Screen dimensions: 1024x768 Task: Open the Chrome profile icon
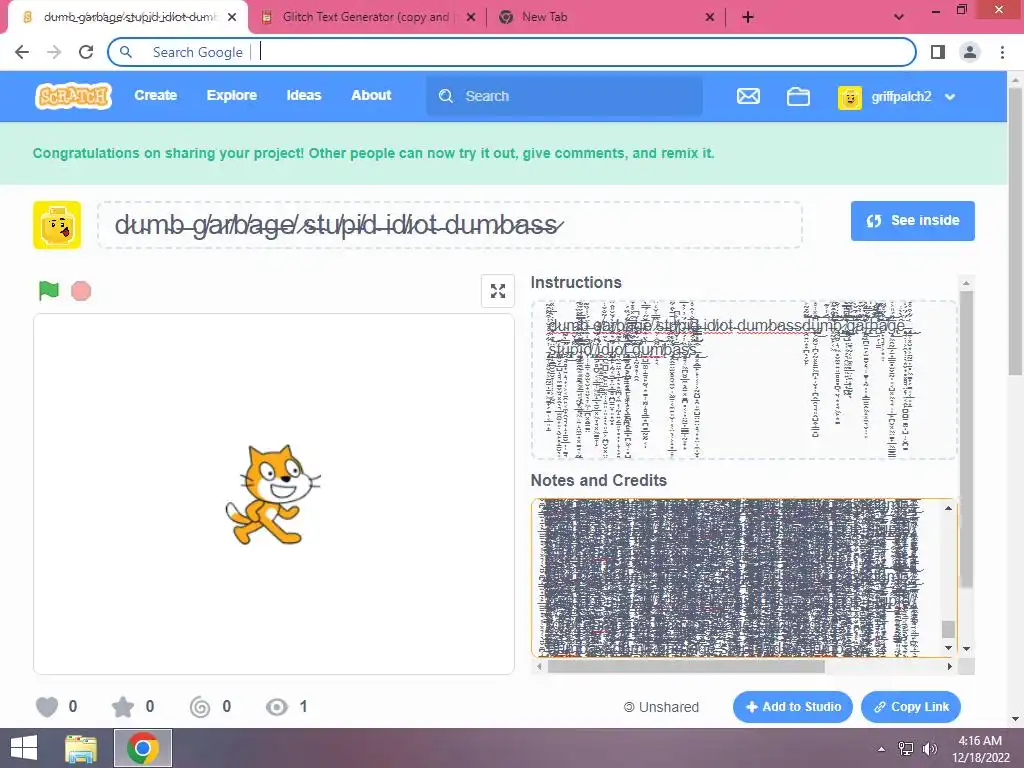click(970, 52)
